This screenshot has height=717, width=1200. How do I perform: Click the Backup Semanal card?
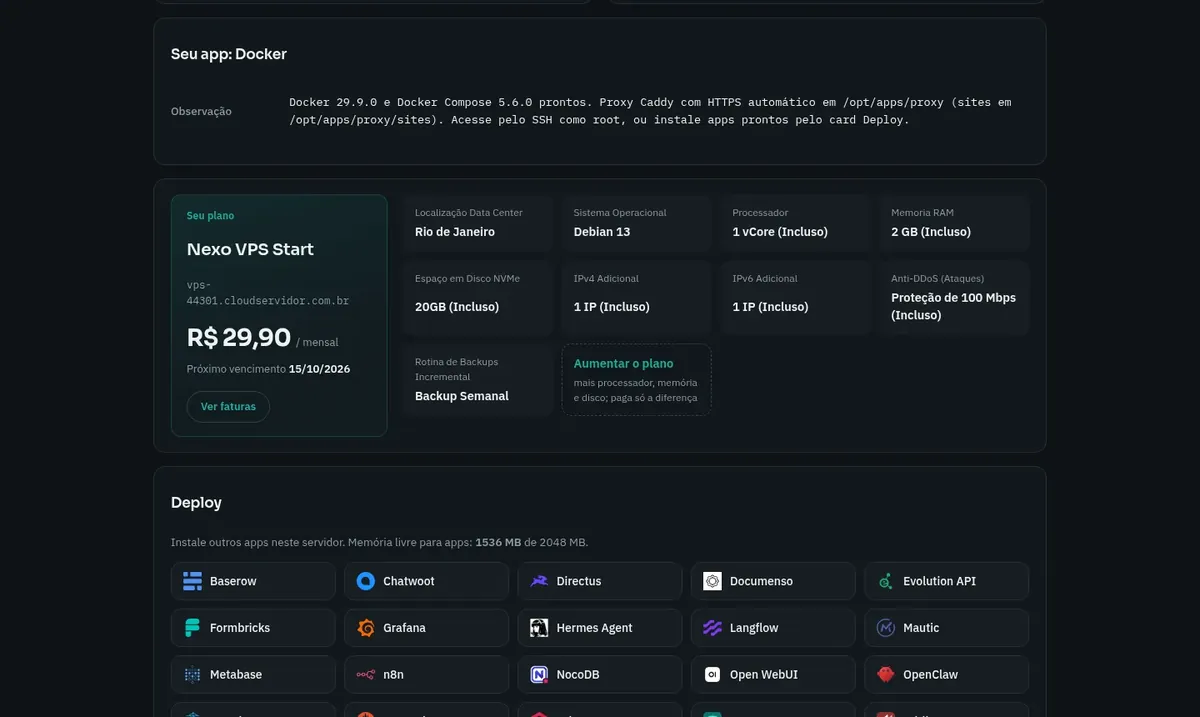pos(478,380)
